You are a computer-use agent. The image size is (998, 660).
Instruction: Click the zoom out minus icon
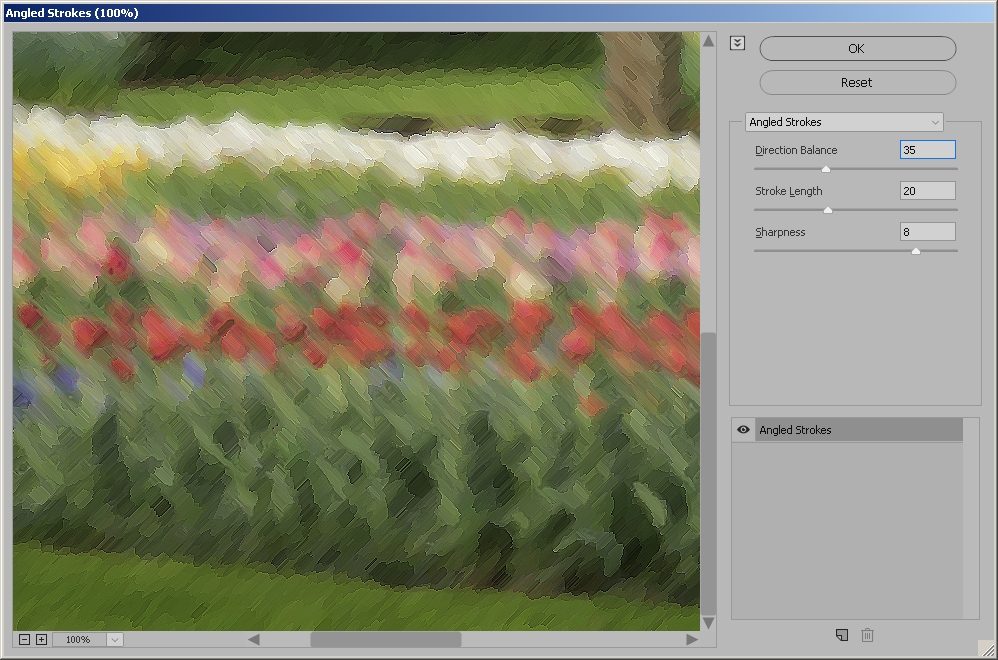24,640
